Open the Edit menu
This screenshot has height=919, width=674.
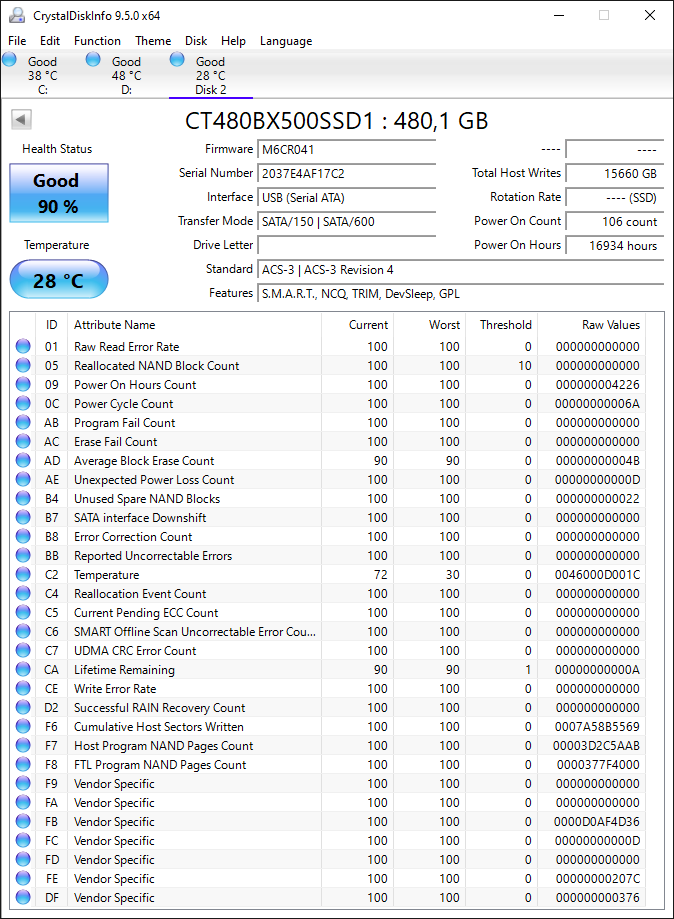tap(50, 41)
